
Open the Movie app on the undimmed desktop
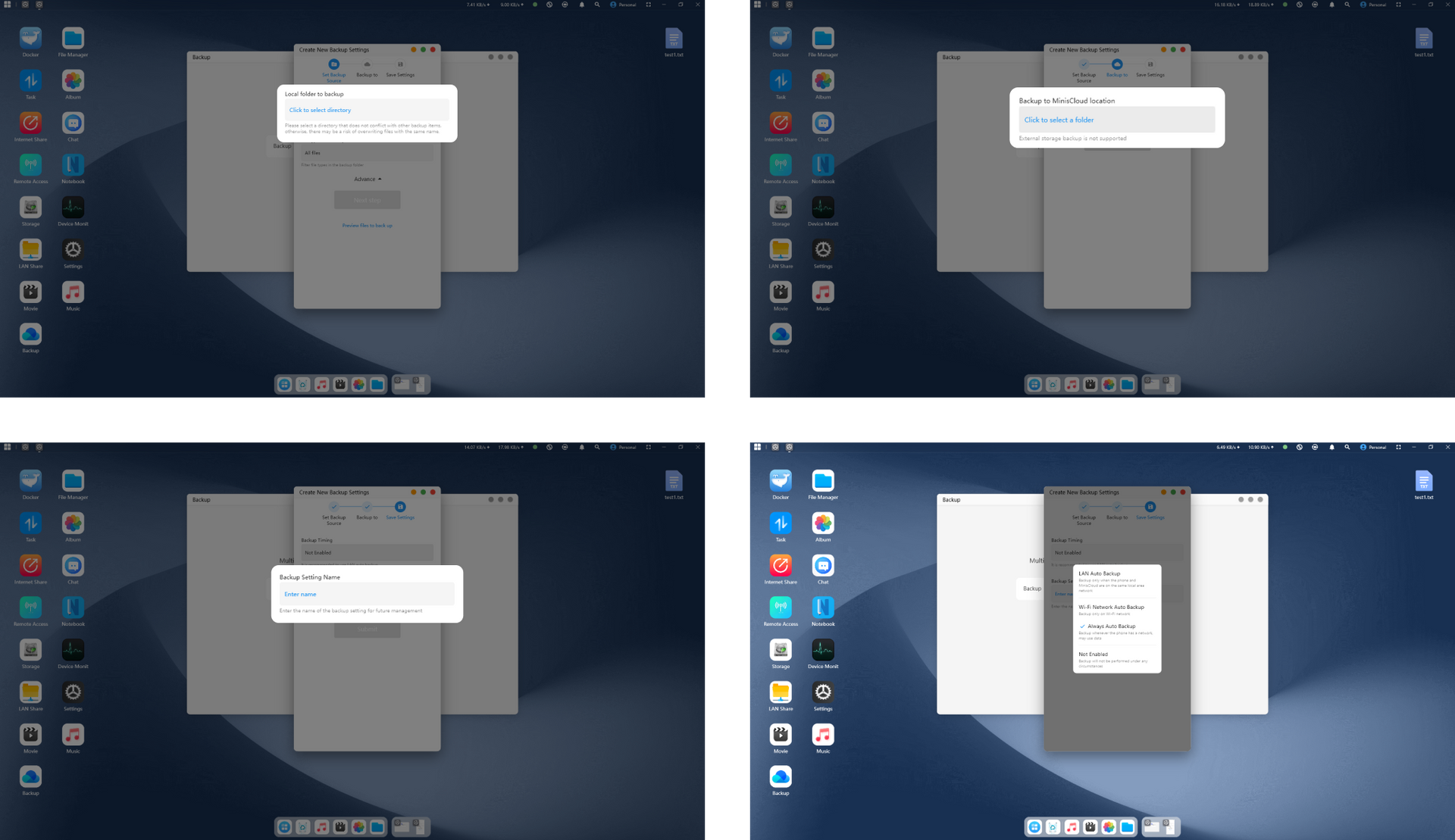pyautogui.click(x=781, y=735)
